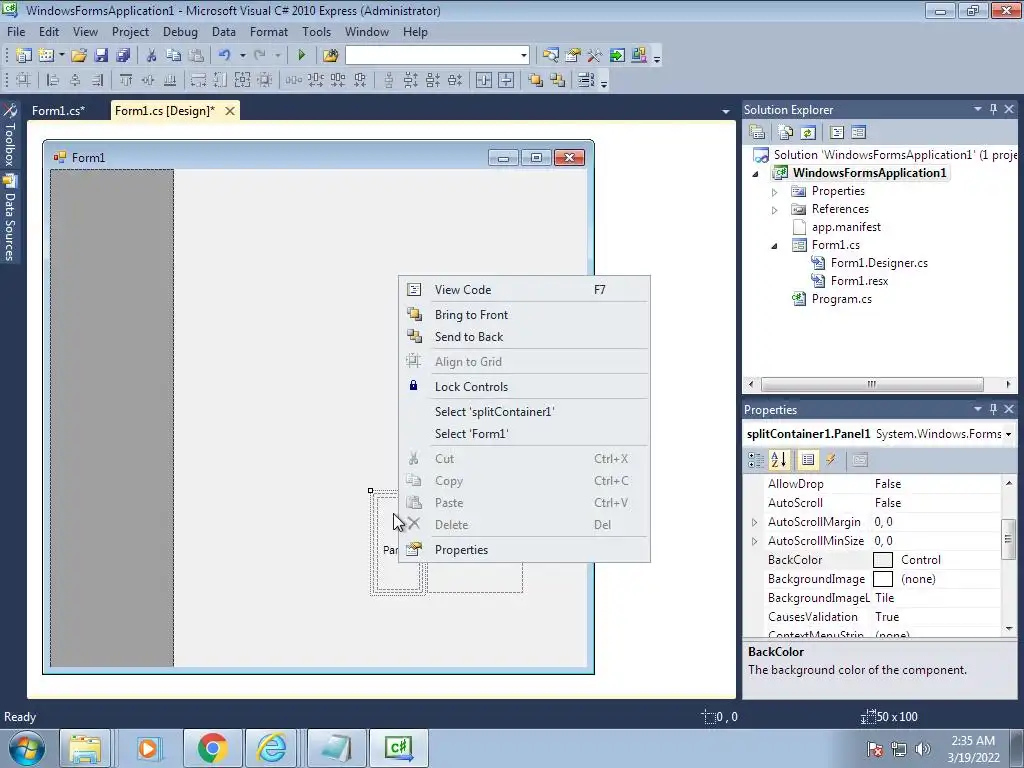Show the Properties list button in Properties panel
This screenshot has width=1024, height=768.
tap(808, 460)
